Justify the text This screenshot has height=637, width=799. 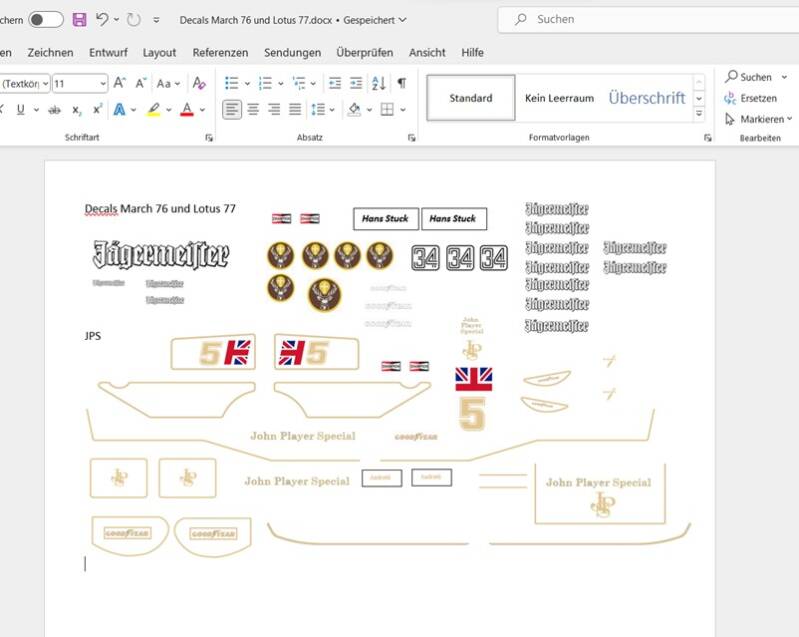click(x=295, y=110)
